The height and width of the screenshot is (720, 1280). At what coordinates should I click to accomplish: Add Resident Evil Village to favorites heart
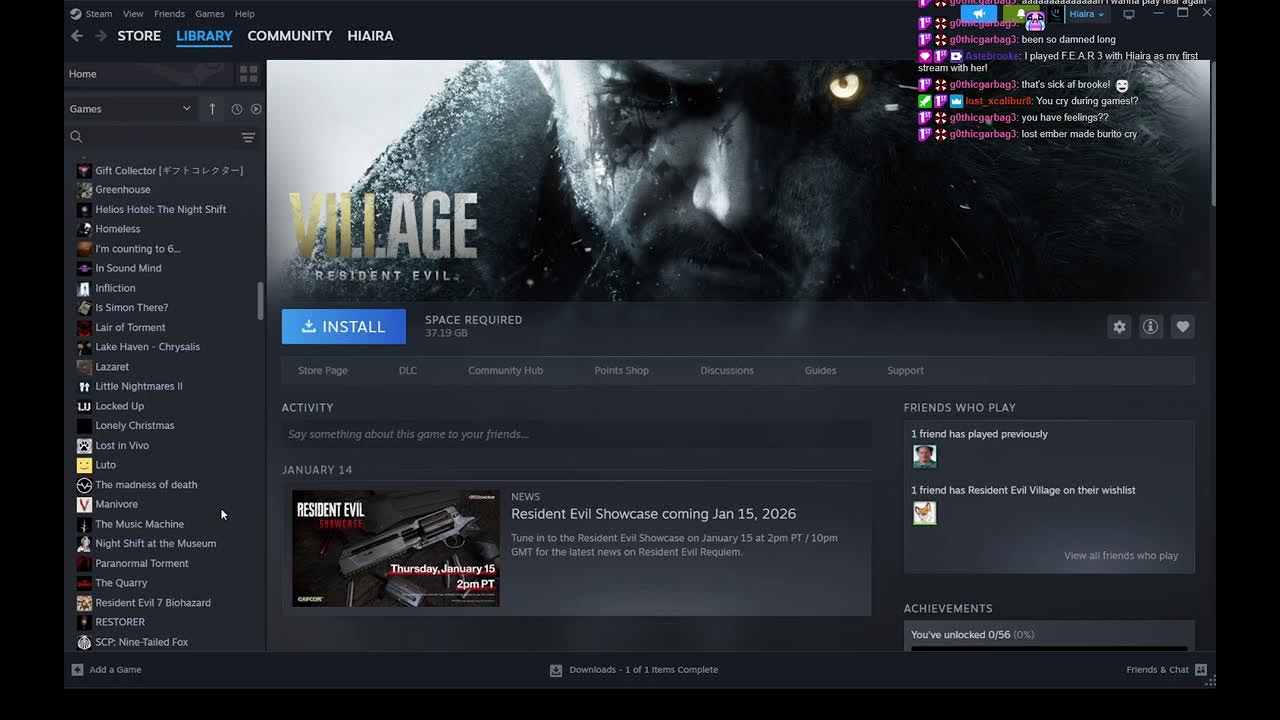click(1183, 327)
